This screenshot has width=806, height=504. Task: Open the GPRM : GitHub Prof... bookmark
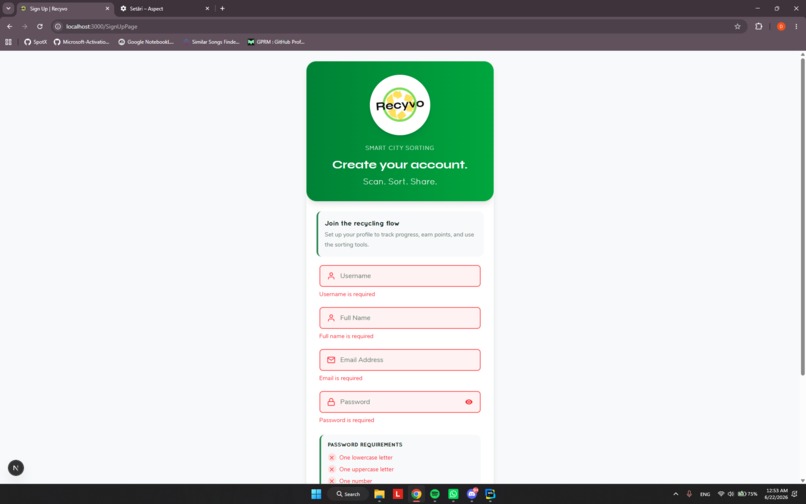276,42
